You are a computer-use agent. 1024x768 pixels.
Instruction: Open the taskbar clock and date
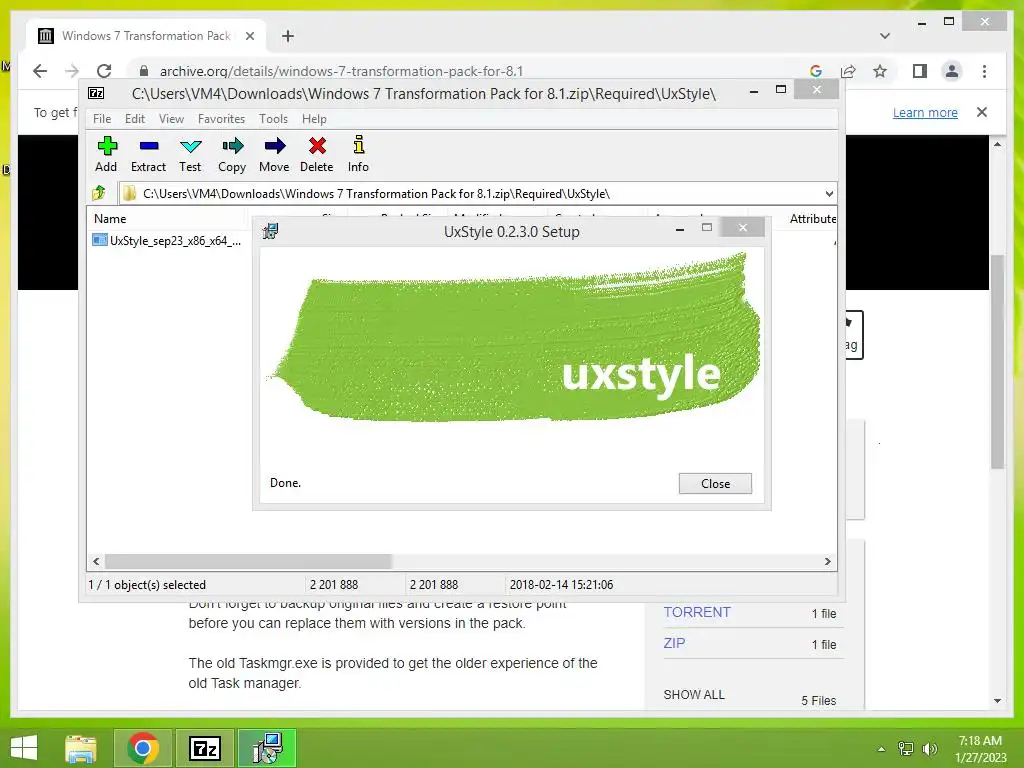pos(980,749)
